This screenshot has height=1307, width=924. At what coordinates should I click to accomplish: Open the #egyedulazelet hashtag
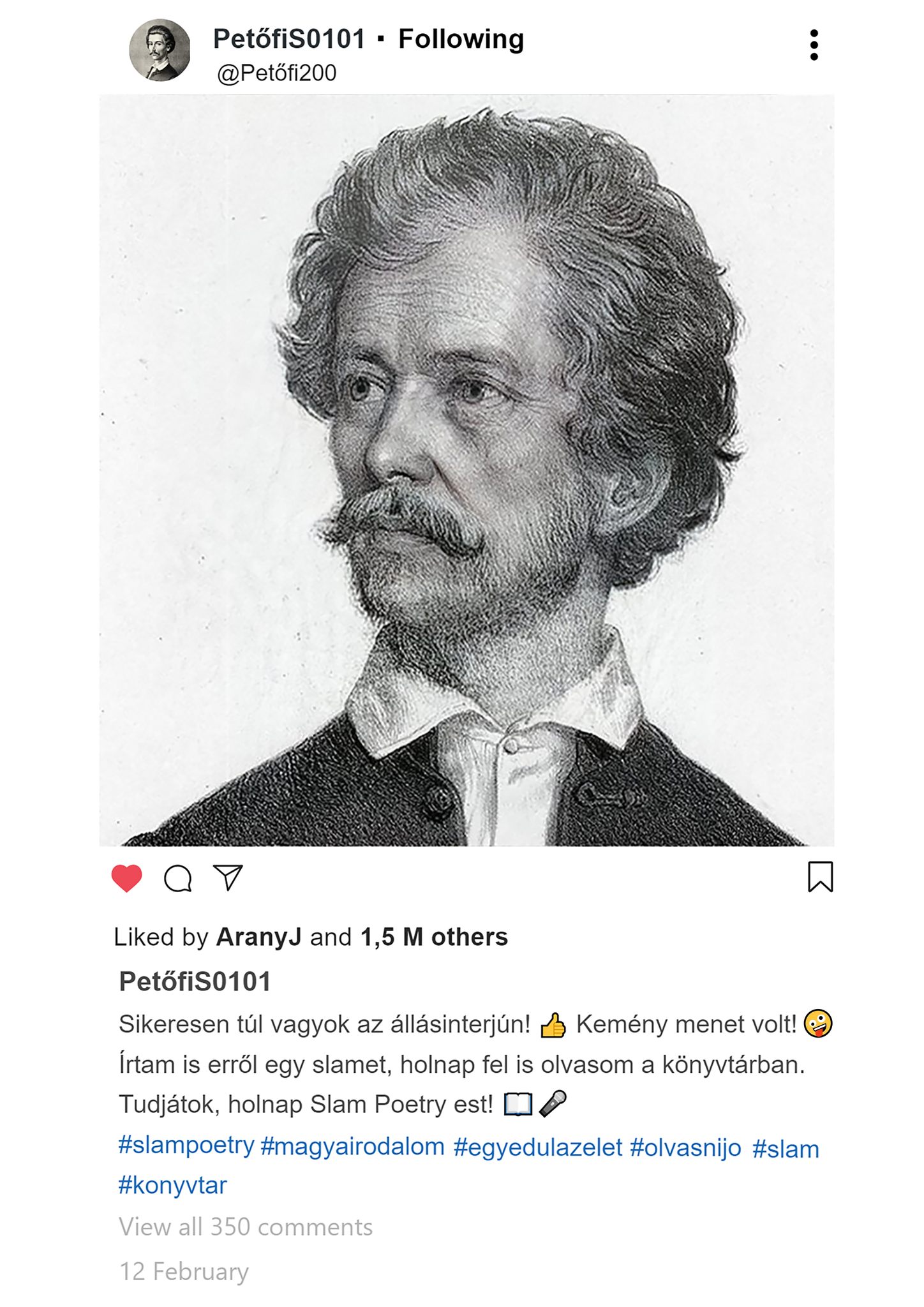(x=537, y=1147)
